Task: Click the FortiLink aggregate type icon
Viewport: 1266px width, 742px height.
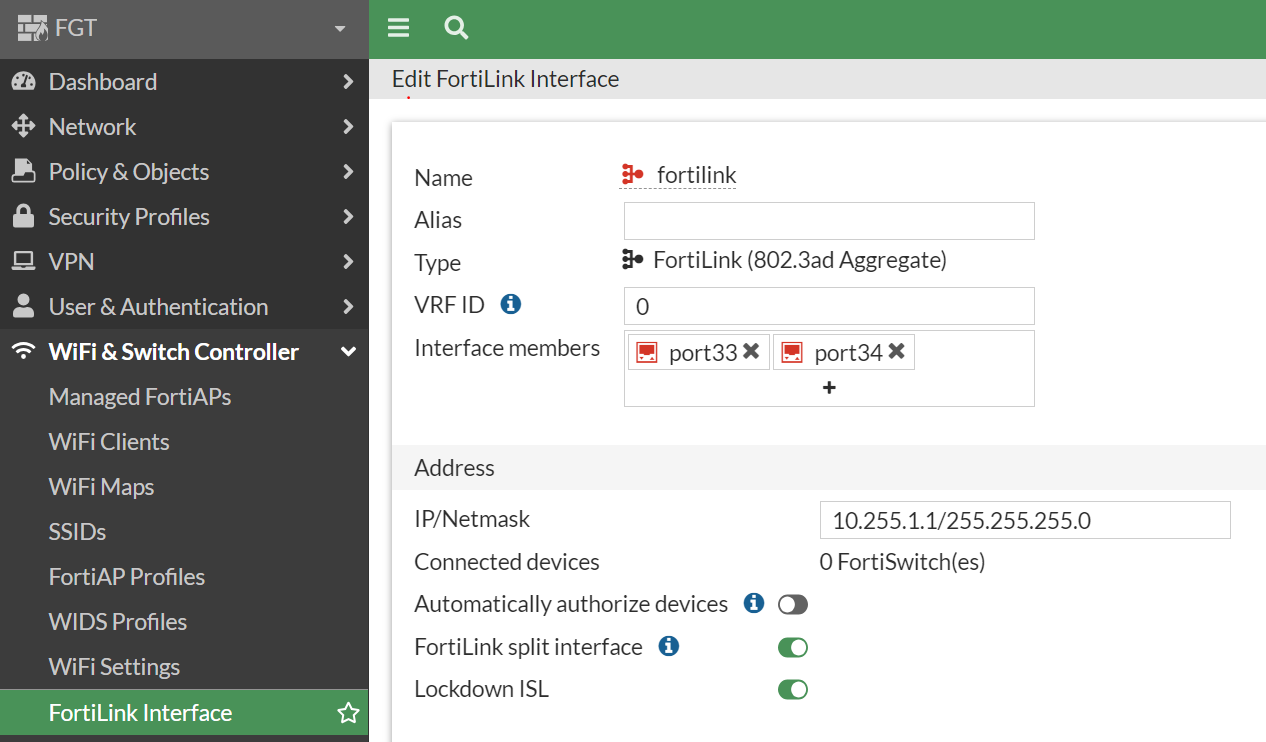Action: coord(632,260)
